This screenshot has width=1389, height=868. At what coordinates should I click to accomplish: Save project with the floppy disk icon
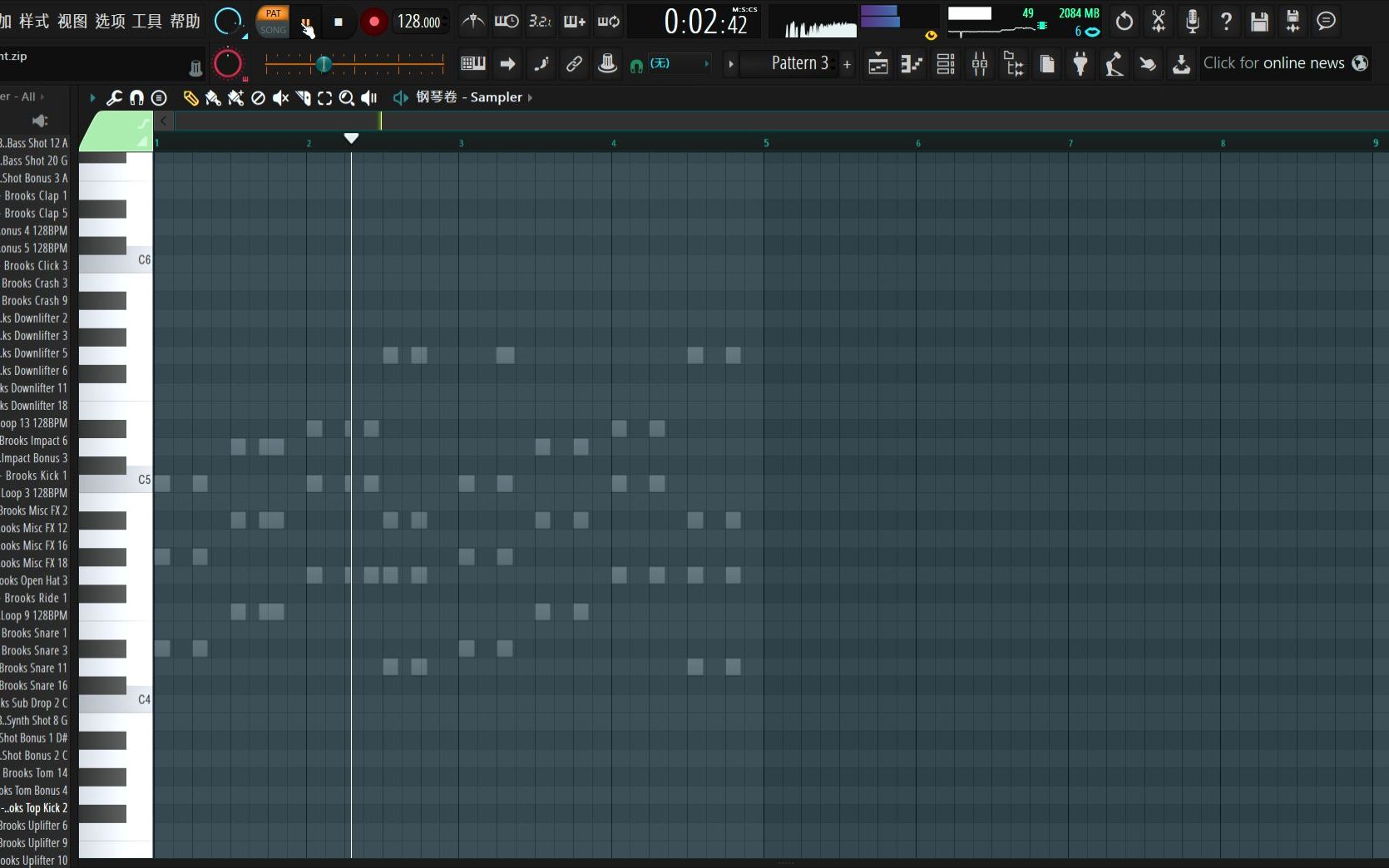click(x=1259, y=21)
